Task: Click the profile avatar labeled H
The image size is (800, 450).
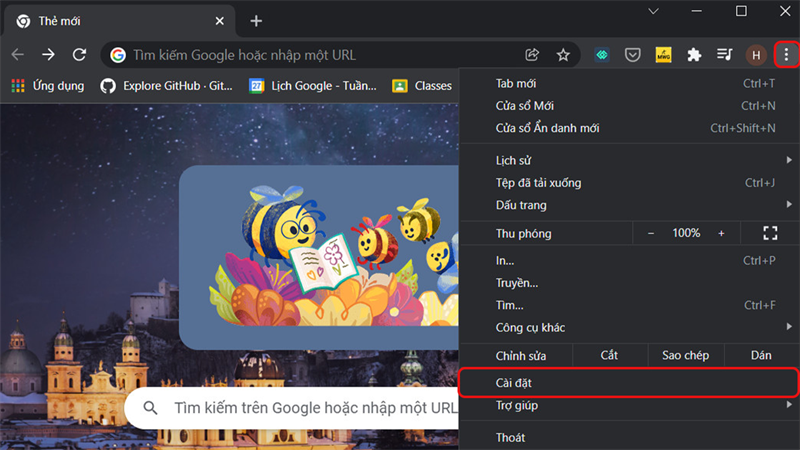Action: (x=756, y=55)
